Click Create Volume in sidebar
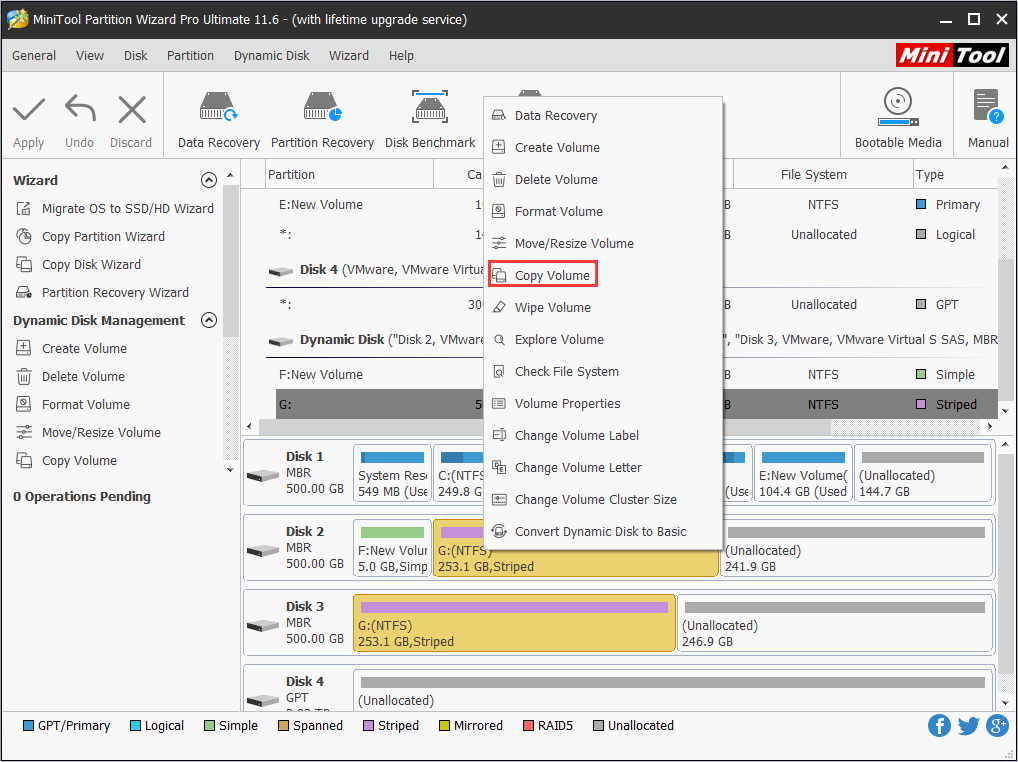1018x762 pixels. pos(71,348)
